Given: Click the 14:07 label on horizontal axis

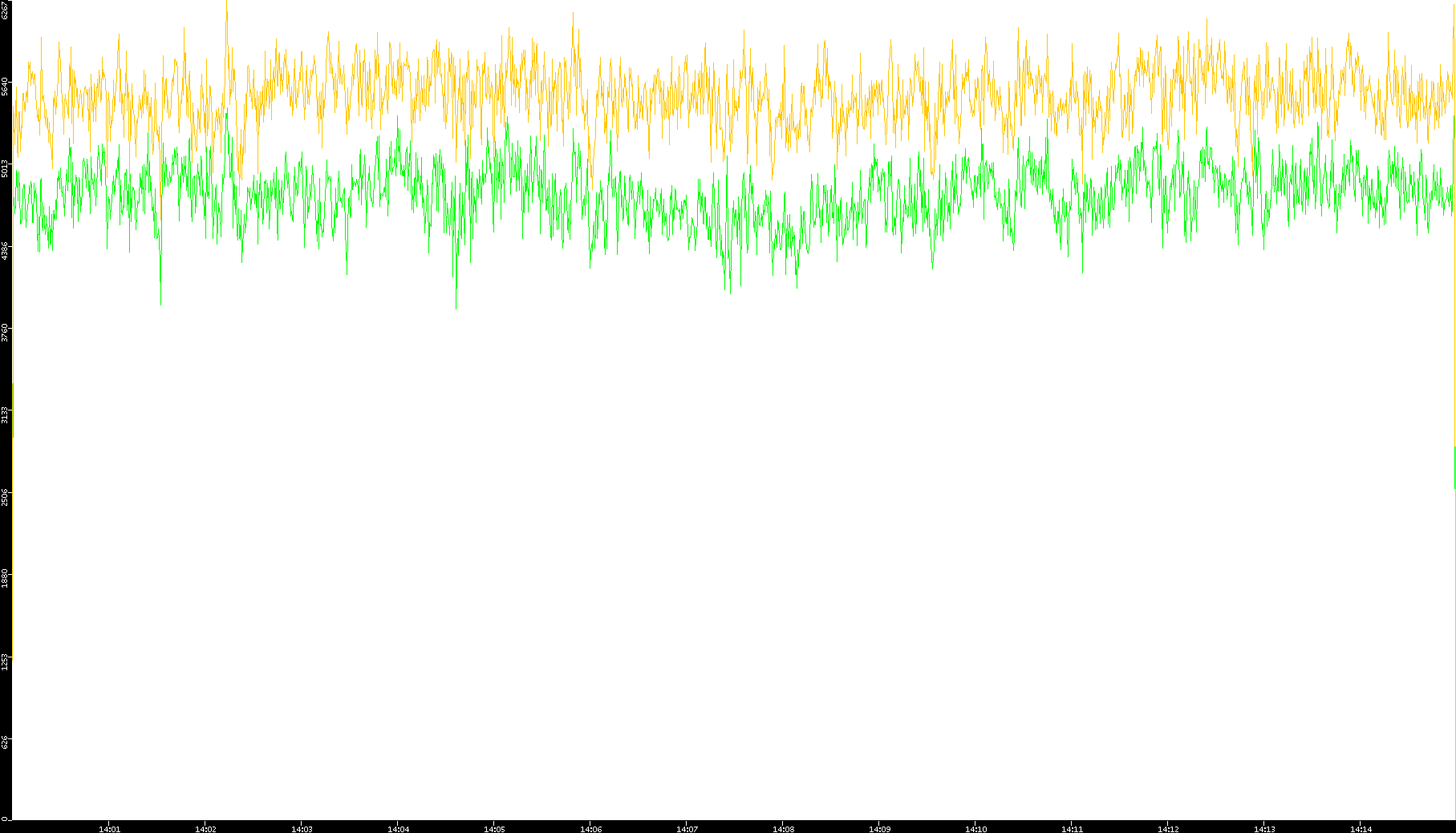Looking at the screenshot, I should [687, 828].
